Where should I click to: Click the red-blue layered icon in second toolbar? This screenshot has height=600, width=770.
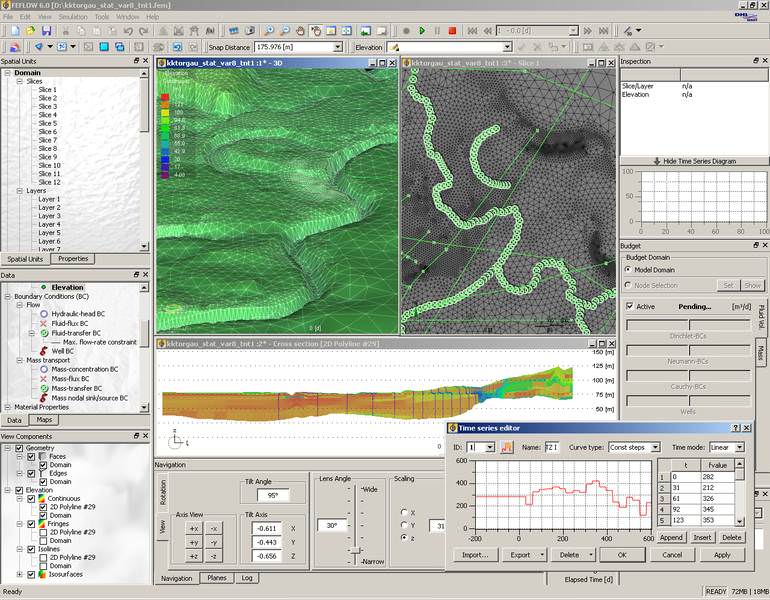(x=15, y=47)
